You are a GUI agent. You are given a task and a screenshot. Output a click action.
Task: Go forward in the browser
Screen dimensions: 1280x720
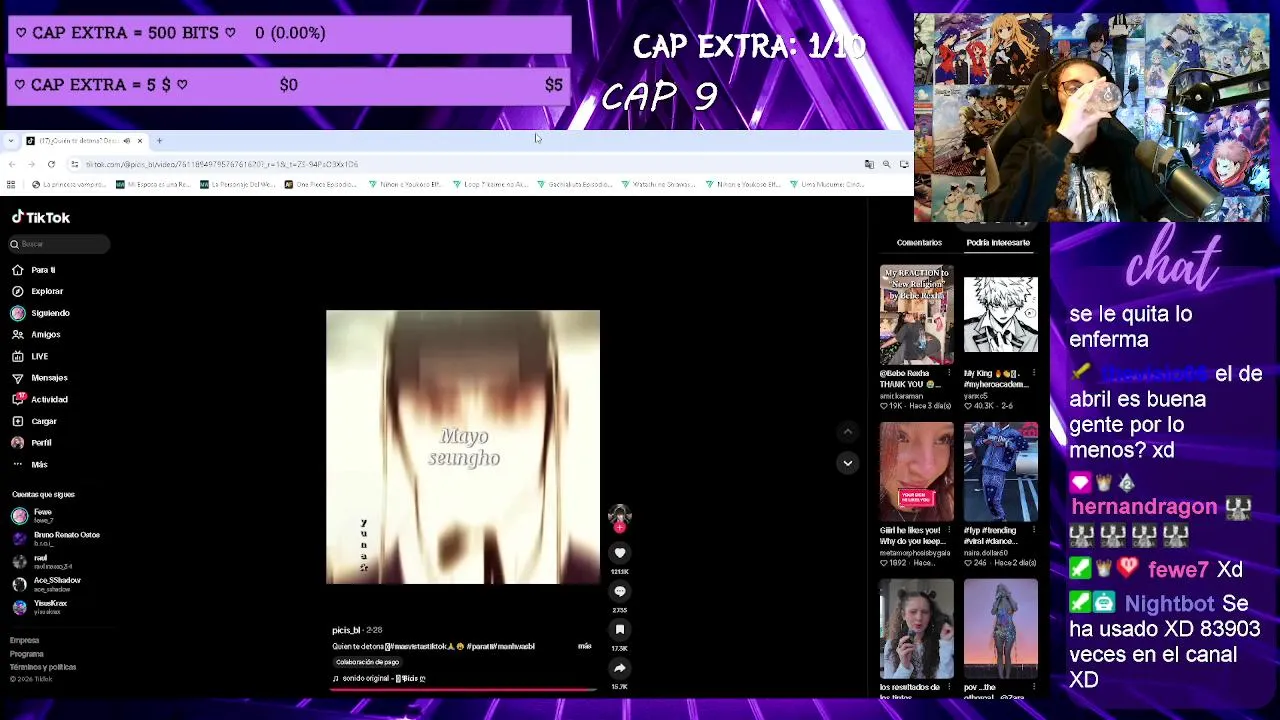coord(31,164)
